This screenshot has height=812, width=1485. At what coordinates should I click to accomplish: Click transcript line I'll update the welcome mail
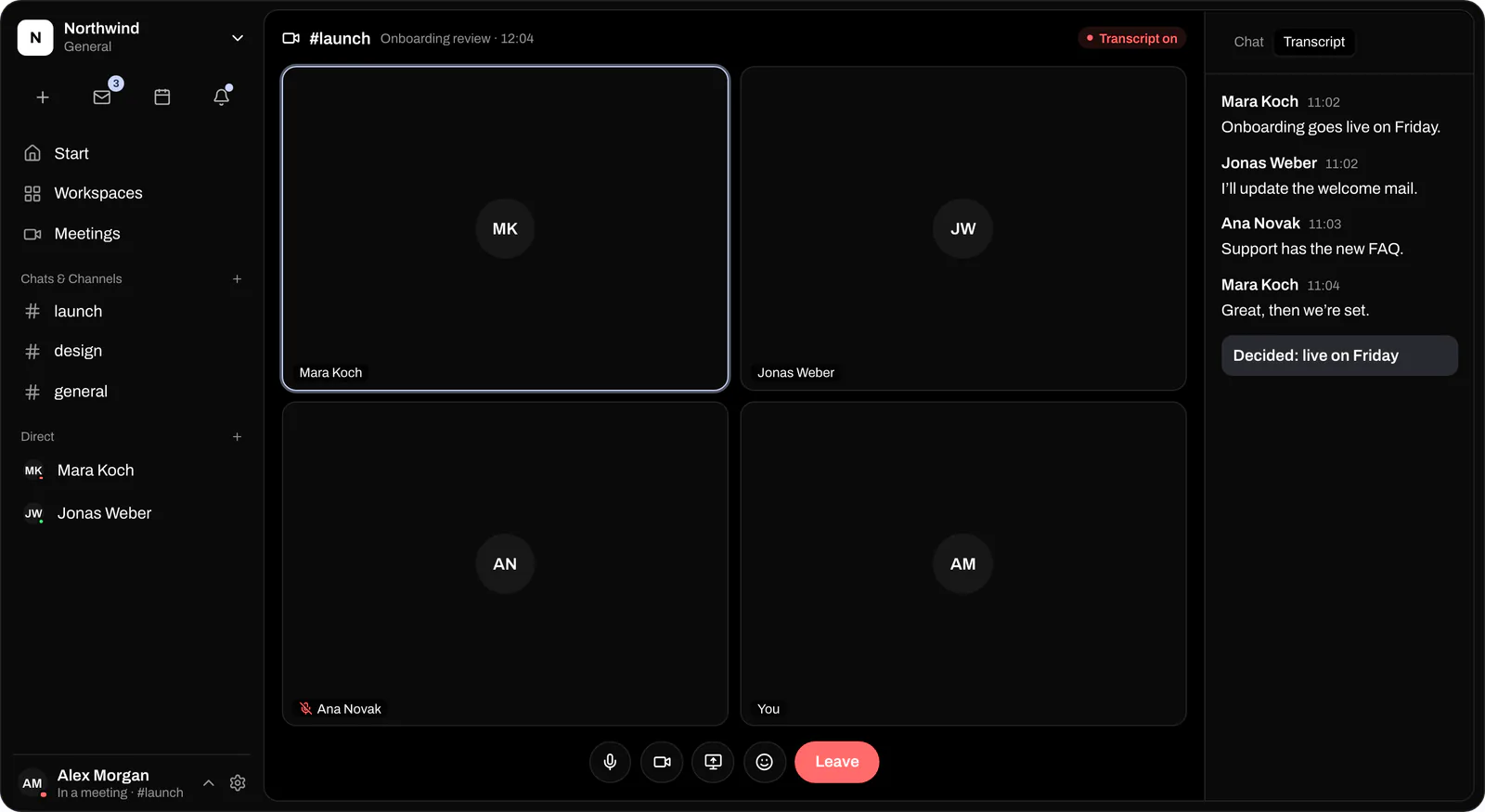click(x=1319, y=188)
